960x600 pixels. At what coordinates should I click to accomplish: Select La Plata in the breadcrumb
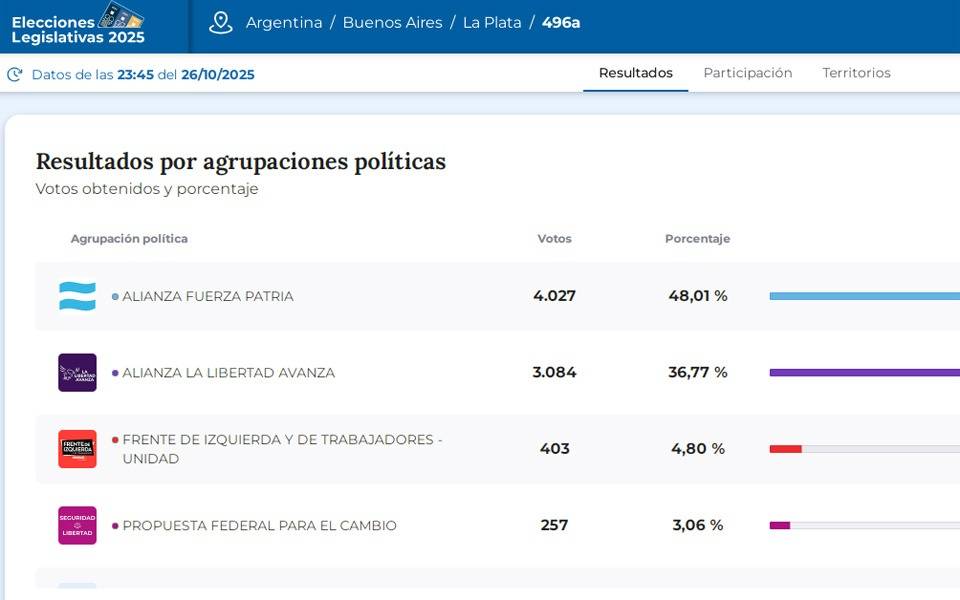[491, 23]
